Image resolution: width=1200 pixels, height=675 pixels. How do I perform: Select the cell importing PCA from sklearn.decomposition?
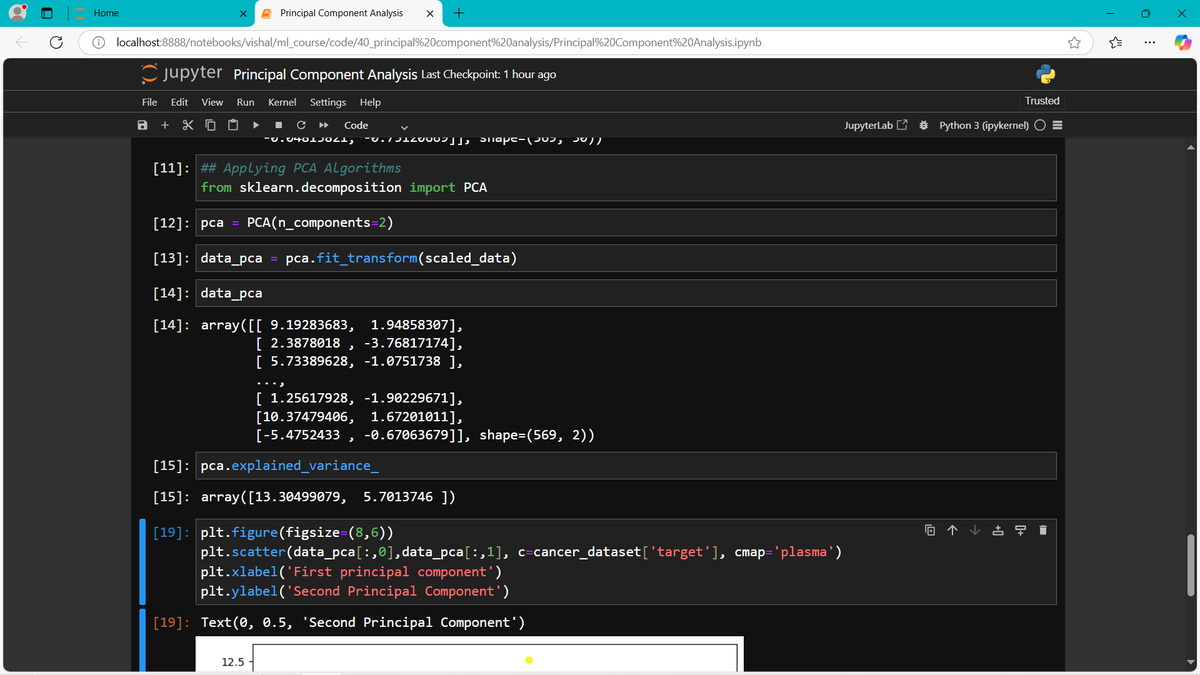click(626, 178)
